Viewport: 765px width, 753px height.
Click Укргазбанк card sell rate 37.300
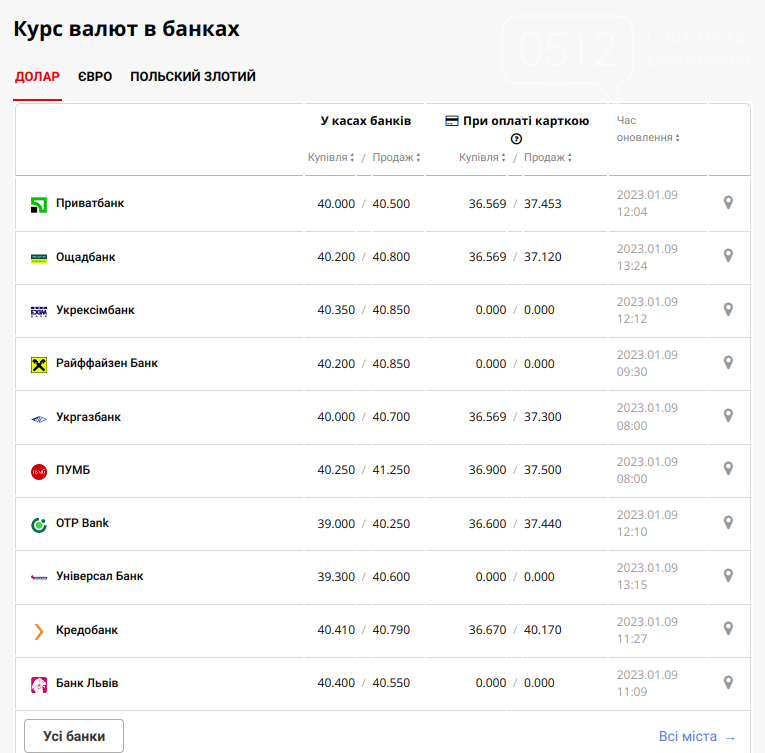[543, 417]
